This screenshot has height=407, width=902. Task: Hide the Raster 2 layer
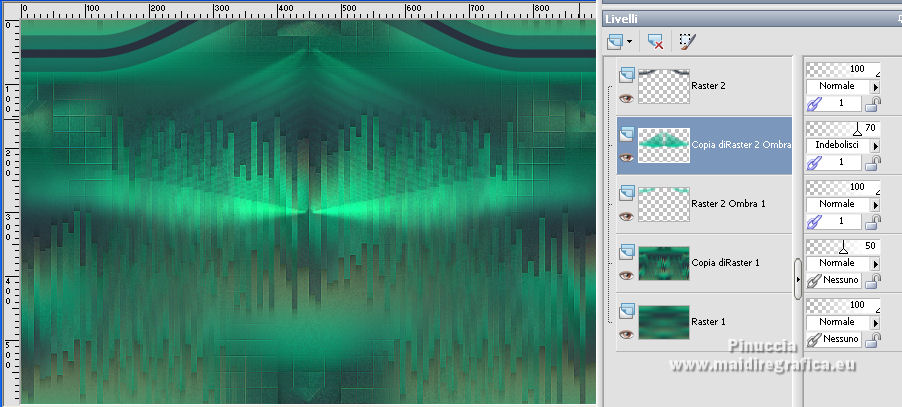click(626, 98)
